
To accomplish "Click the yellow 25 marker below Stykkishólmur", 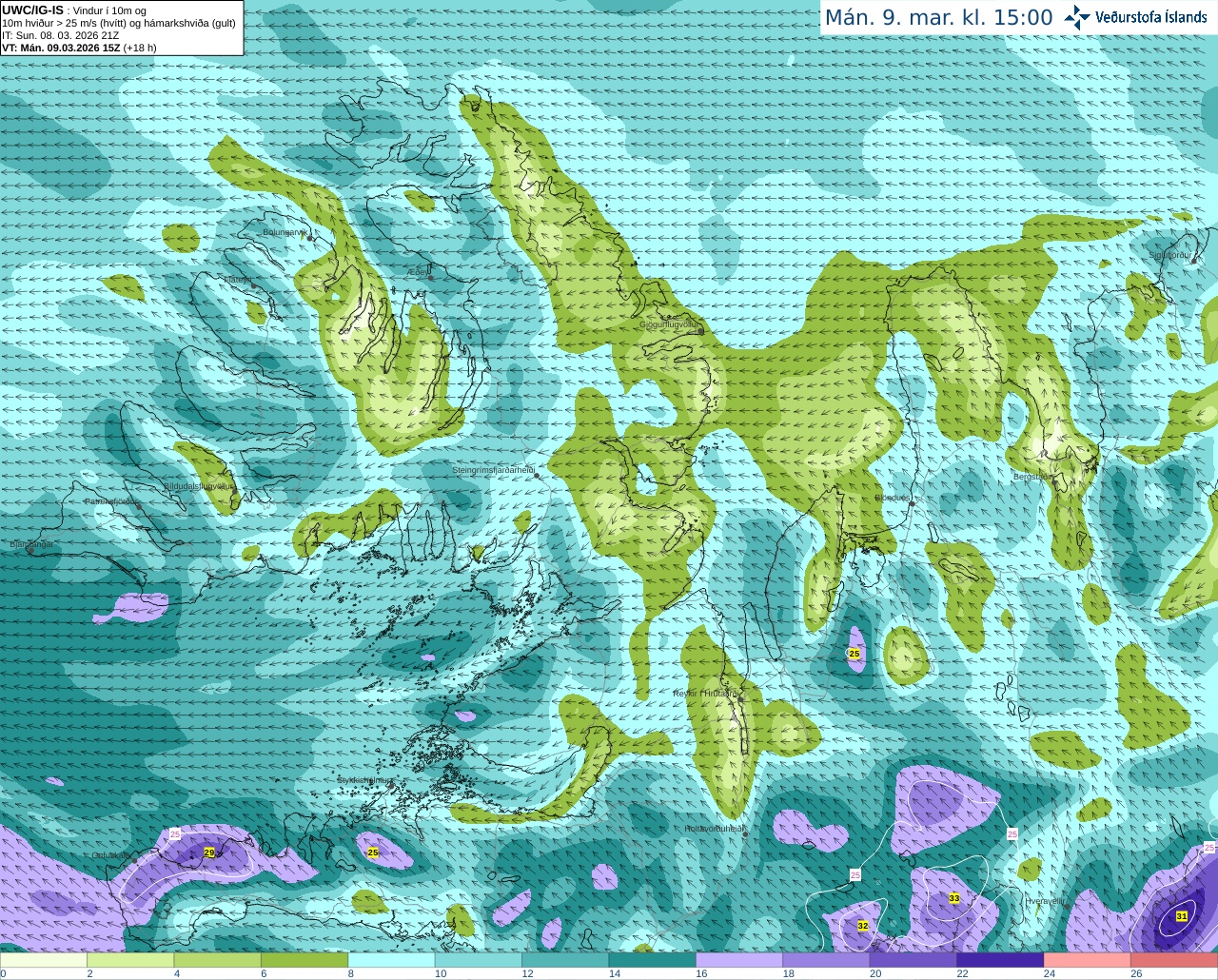I will [x=373, y=853].
